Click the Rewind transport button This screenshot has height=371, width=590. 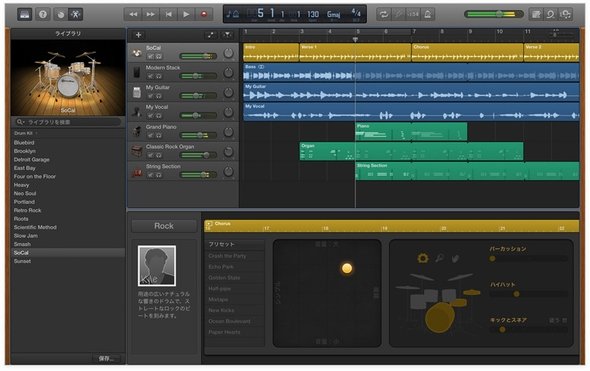(x=133, y=14)
